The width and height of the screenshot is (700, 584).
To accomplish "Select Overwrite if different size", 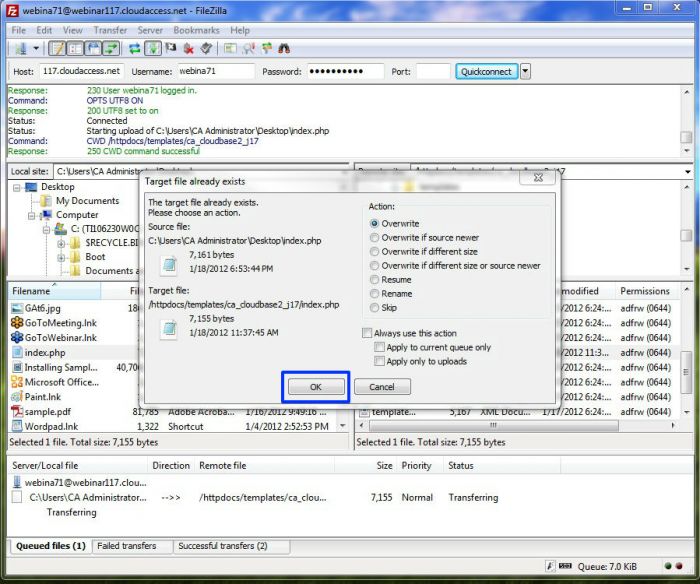I will click(375, 251).
